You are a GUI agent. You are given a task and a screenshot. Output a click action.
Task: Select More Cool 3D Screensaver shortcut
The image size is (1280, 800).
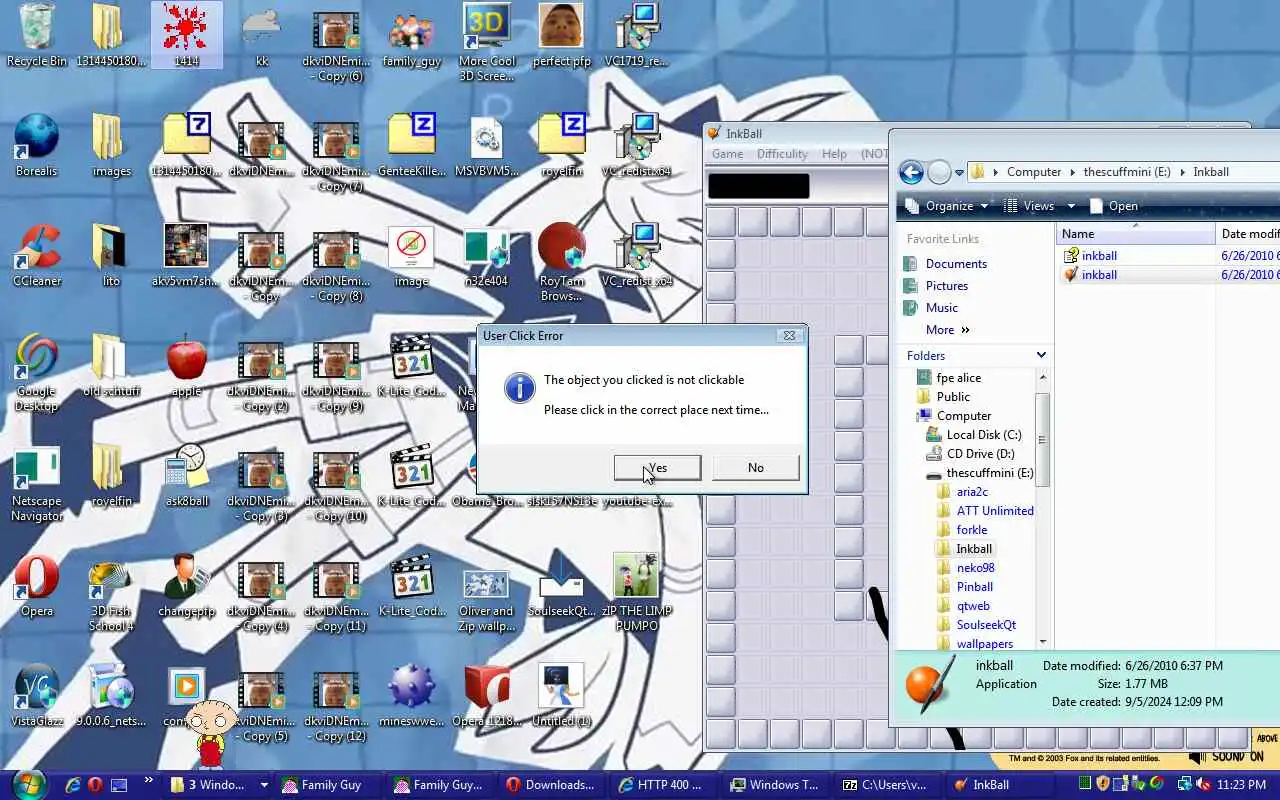pyautogui.click(x=487, y=42)
